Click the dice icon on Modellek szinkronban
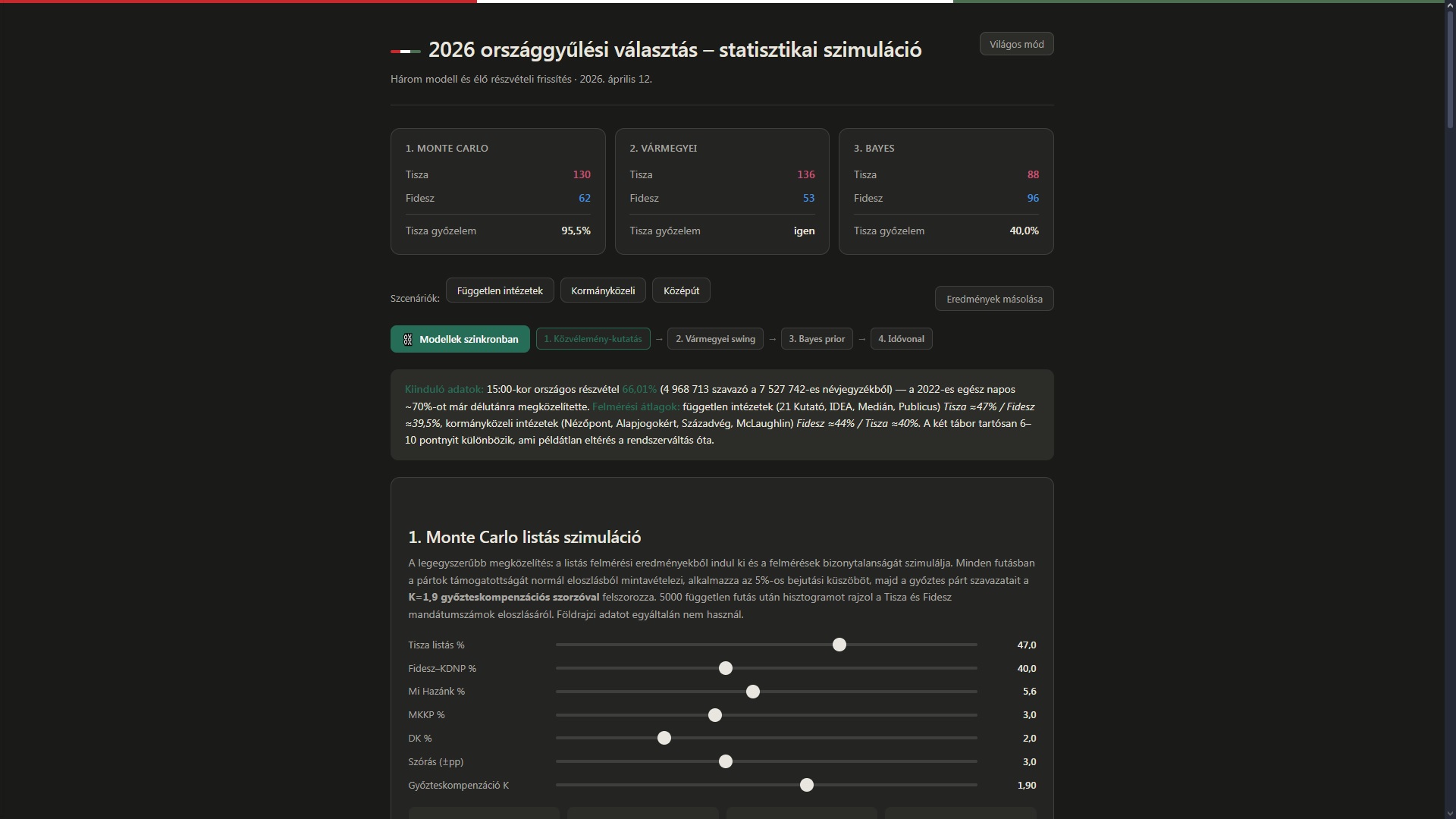 click(x=407, y=339)
